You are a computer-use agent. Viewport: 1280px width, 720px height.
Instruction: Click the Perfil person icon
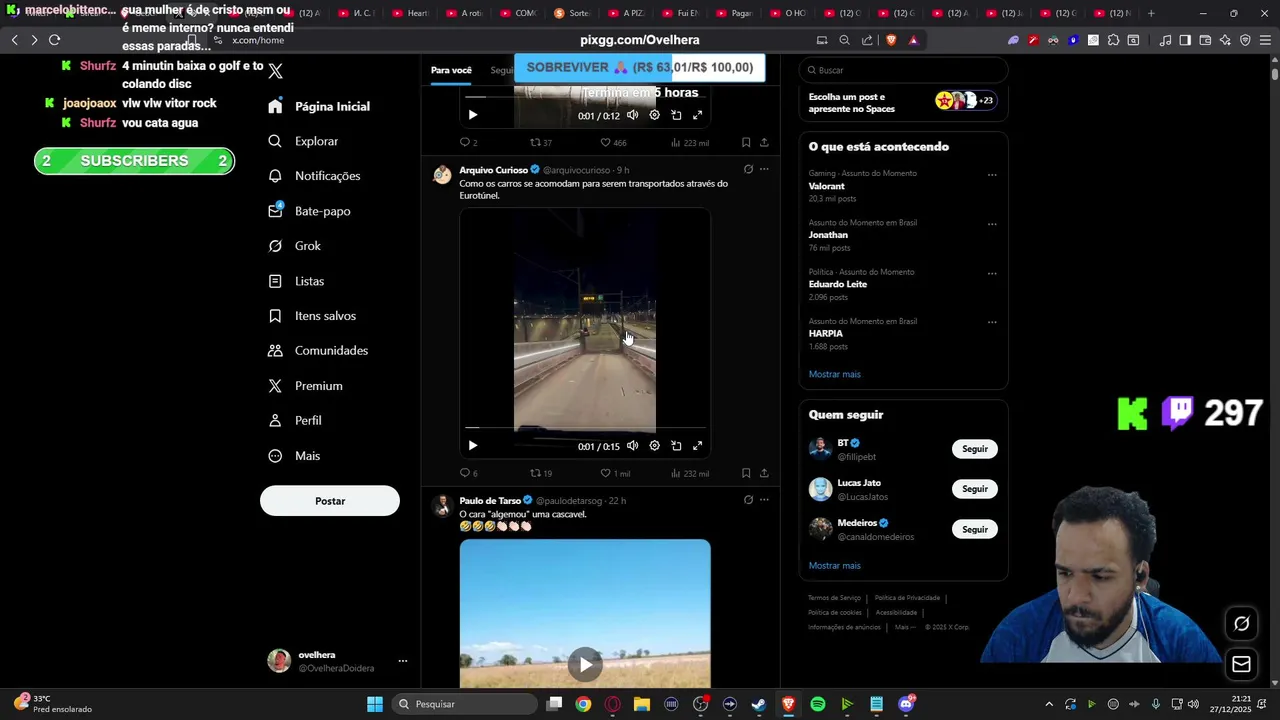(275, 421)
